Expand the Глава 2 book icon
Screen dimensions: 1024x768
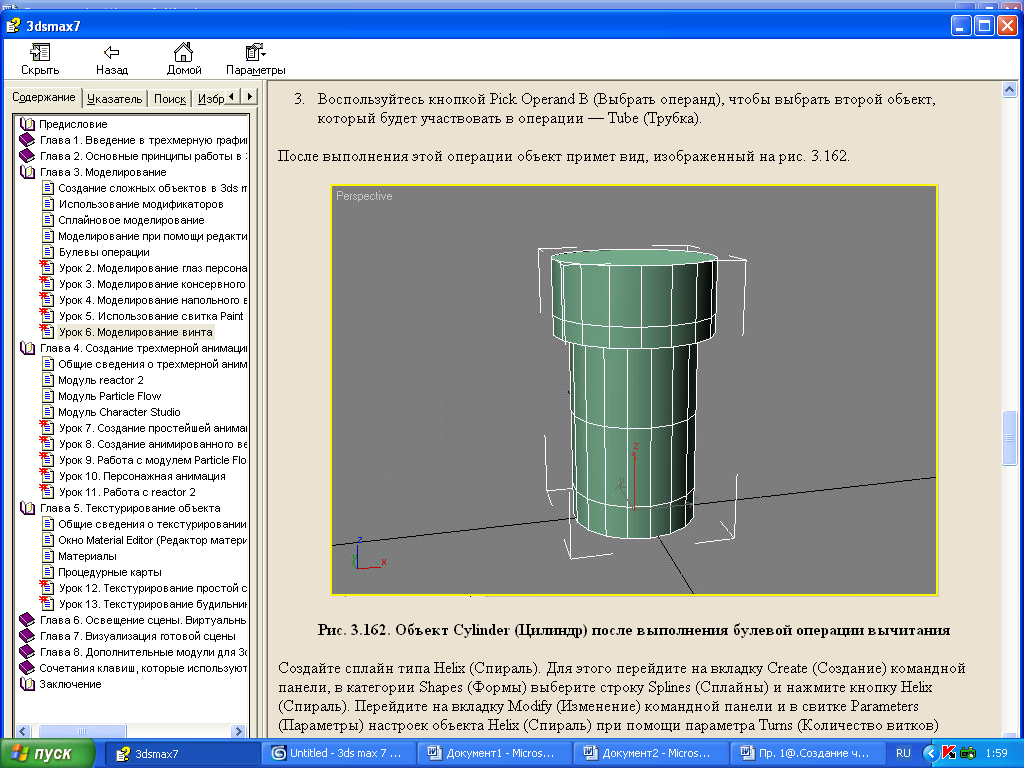tap(27, 156)
